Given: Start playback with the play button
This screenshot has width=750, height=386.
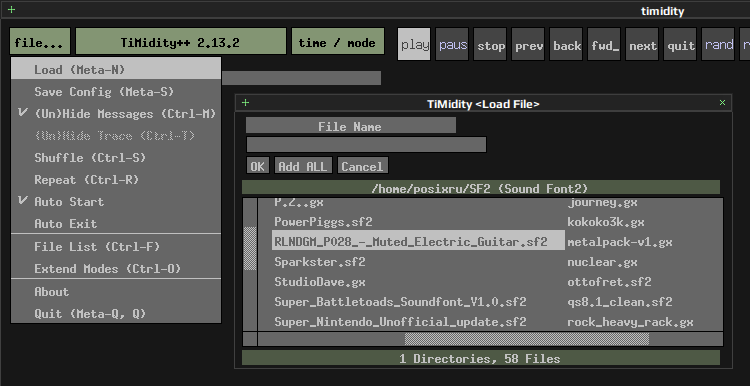Looking at the screenshot, I should pos(414,44).
